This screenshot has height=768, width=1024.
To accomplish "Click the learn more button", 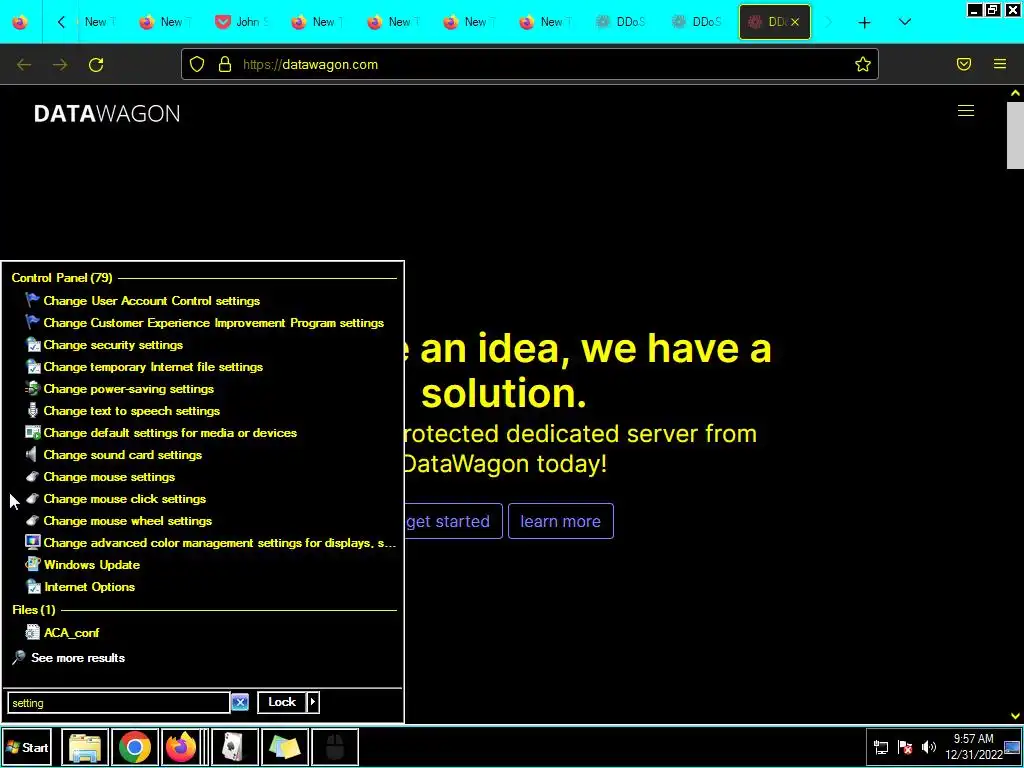I will tap(560, 521).
